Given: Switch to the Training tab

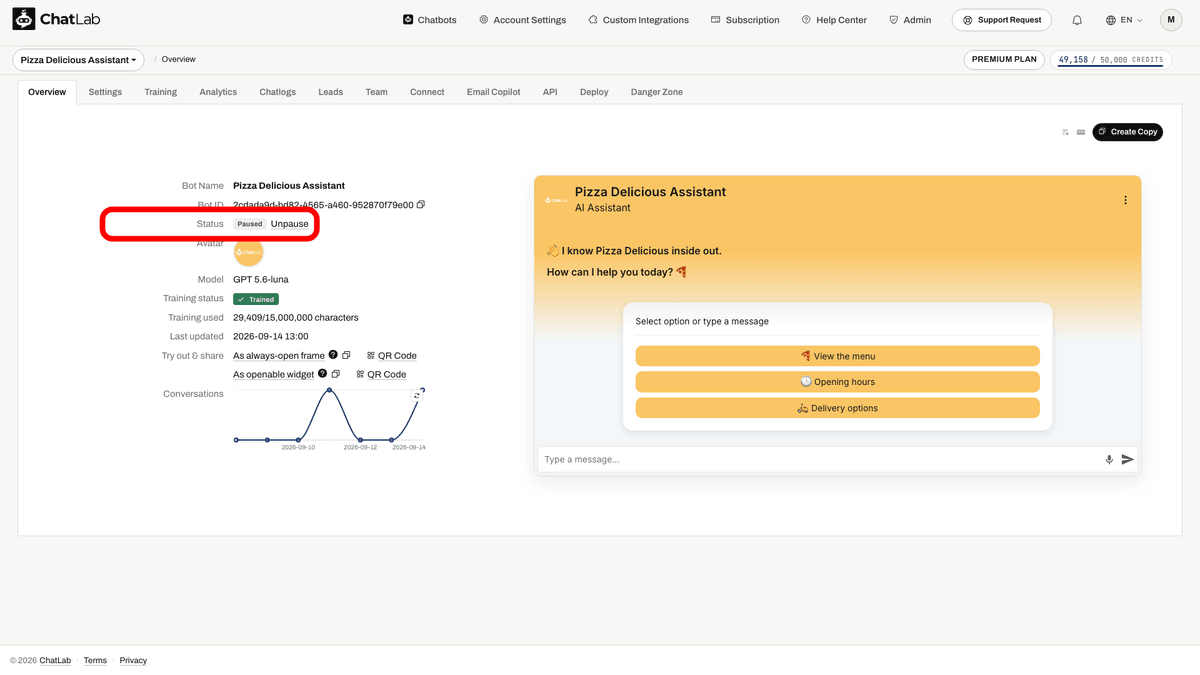Looking at the screenshot, I should click(x=160, y=92).
